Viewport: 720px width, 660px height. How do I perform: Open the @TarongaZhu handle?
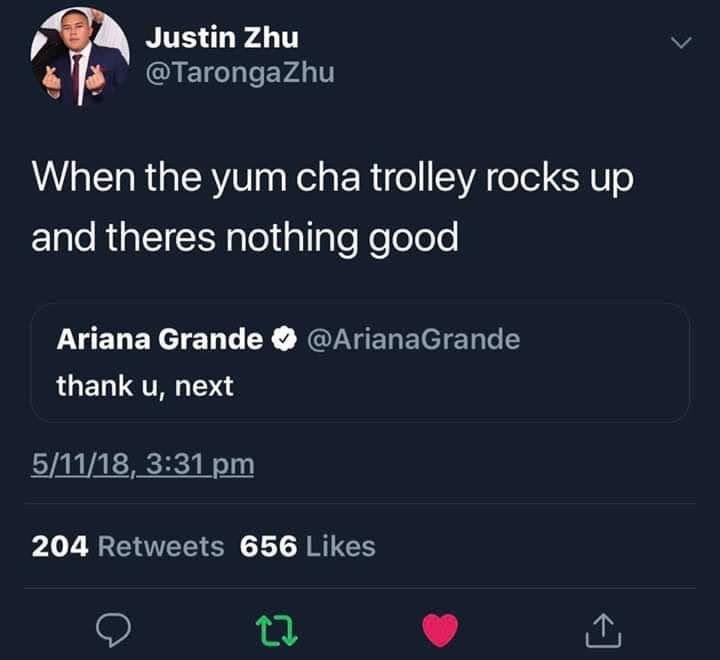(240, 73)
